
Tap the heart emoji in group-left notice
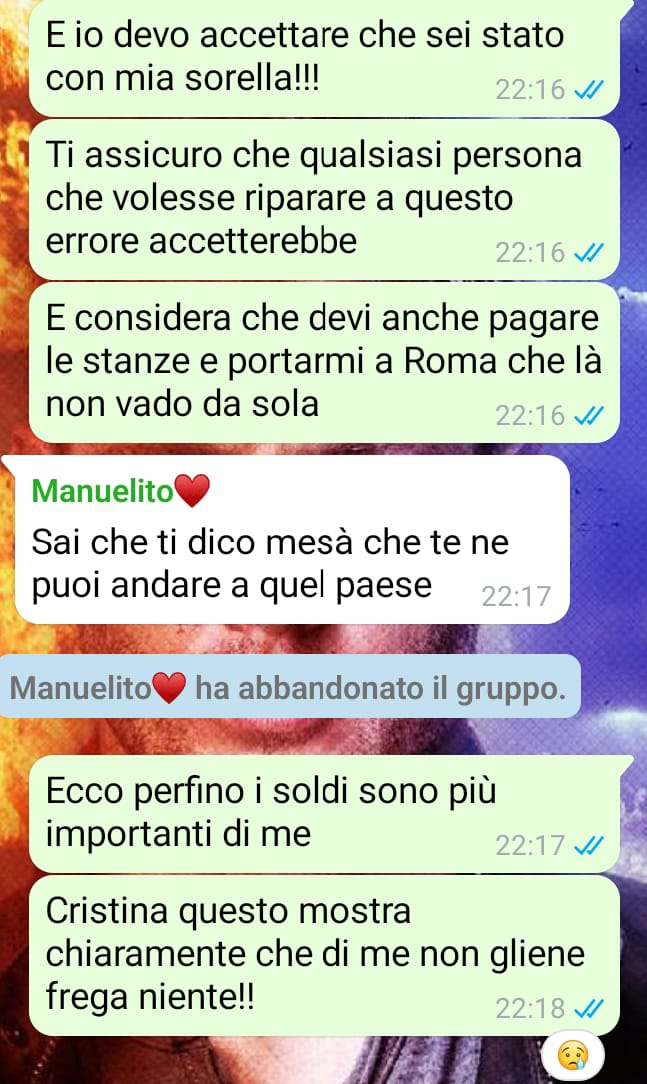pyautogui.click(x=169, y=689)
